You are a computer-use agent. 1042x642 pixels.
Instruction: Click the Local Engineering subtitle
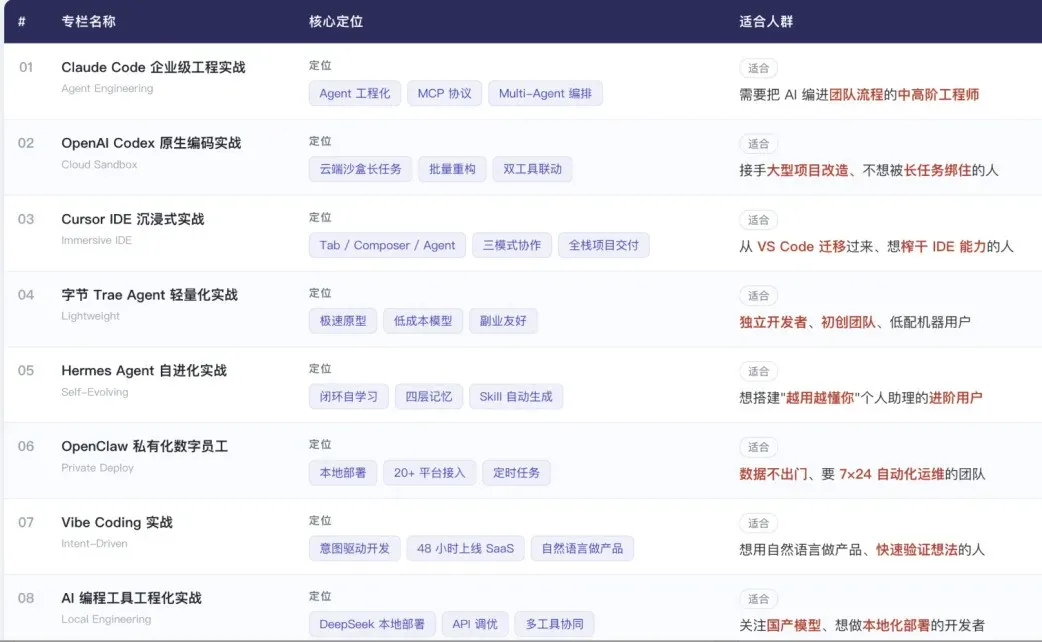point(106,619)
